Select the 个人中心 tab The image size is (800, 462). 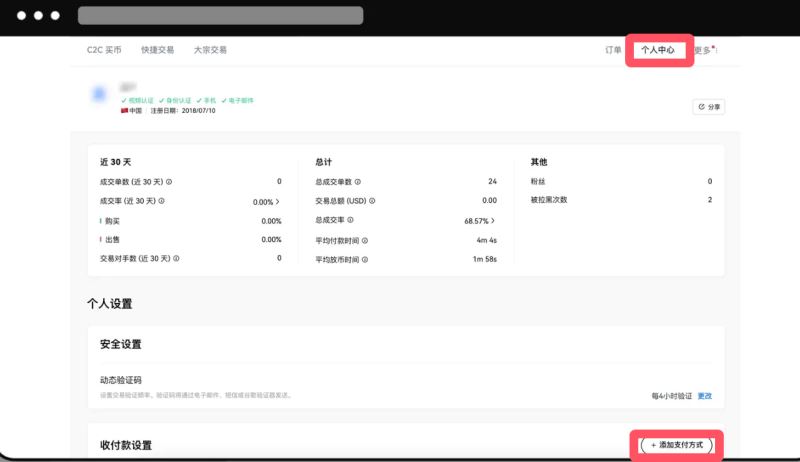click(658, 50)
